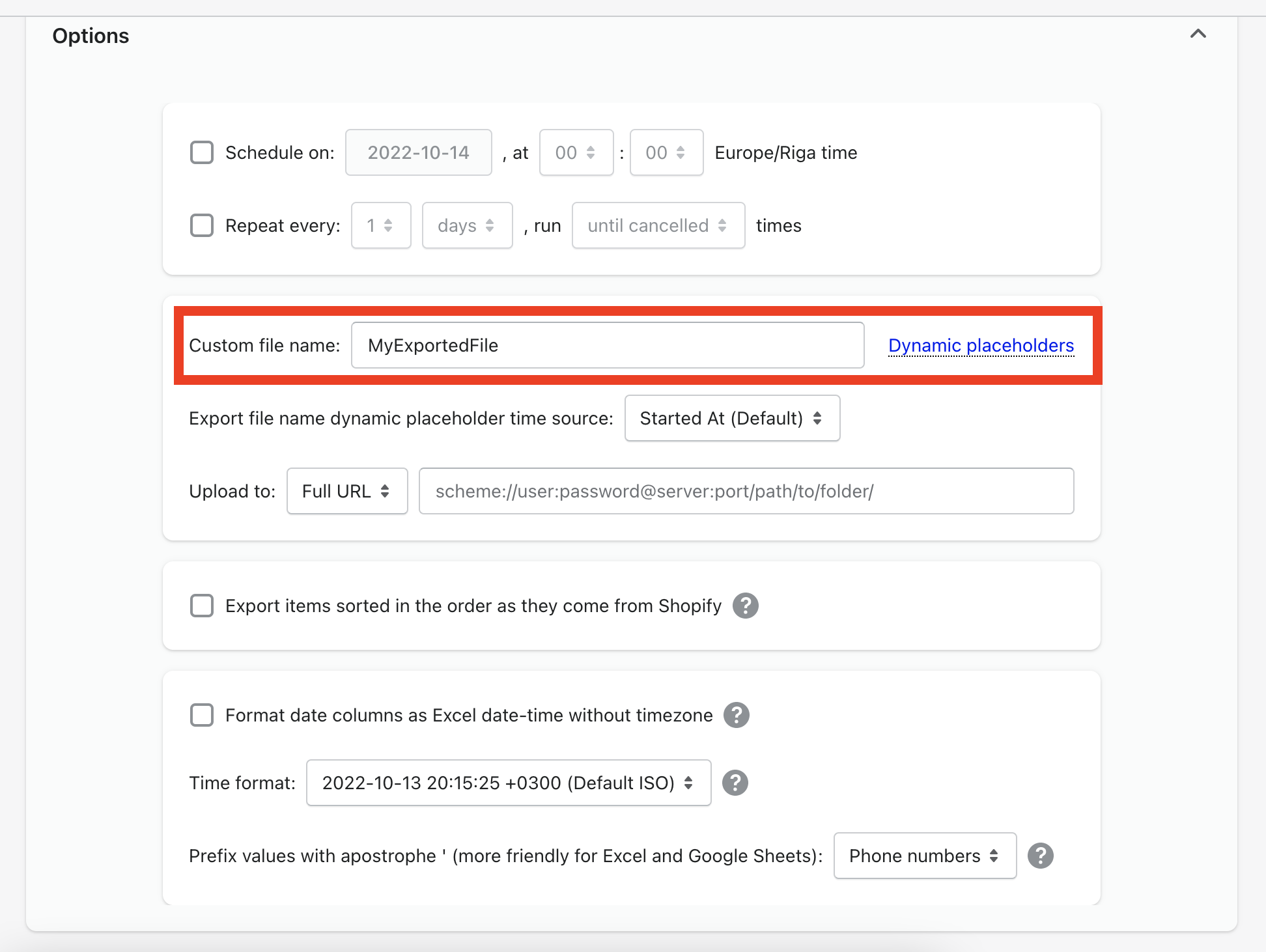Click the Custom file name text field
The height and width of the screenshot is (952, 1266).
pos(607,345)
